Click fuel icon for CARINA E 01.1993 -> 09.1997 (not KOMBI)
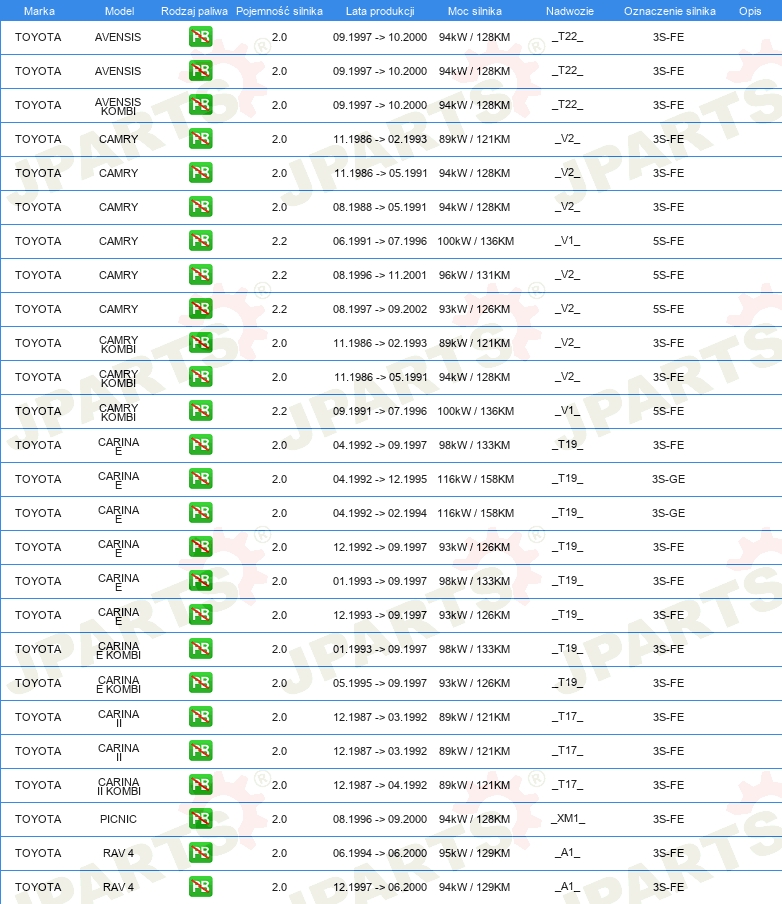 tap(201, 581)
